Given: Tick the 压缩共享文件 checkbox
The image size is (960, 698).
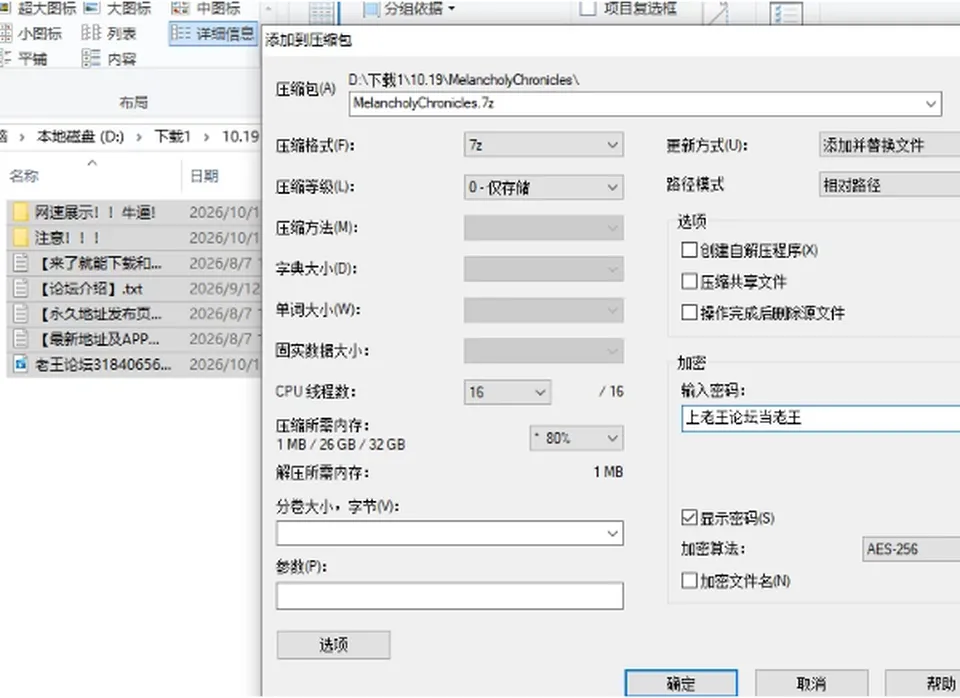Looking at the screenshot, I should [x=689, y=281].
